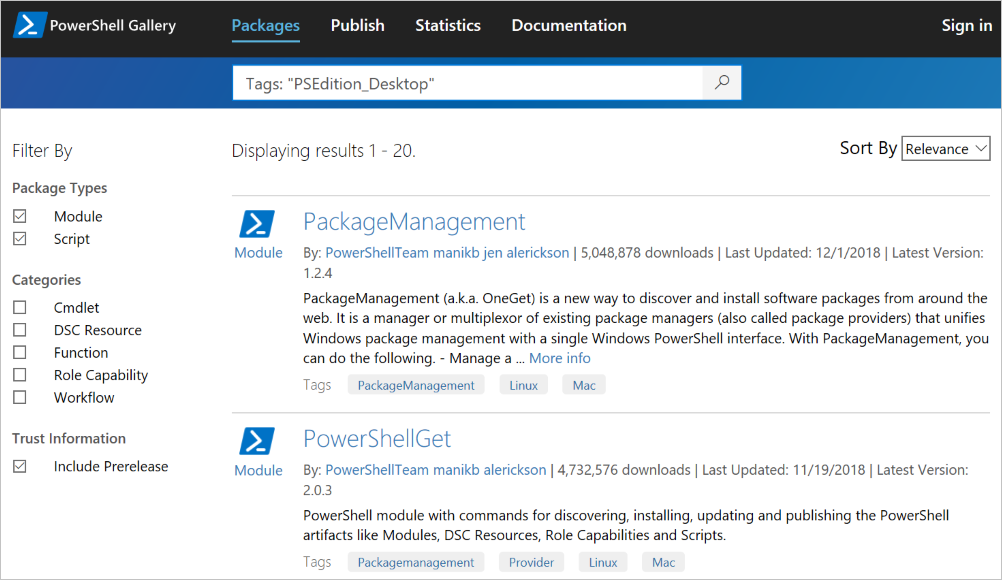Disable the Include Prerelease option

pyautogui.click(x=20, y=466)
